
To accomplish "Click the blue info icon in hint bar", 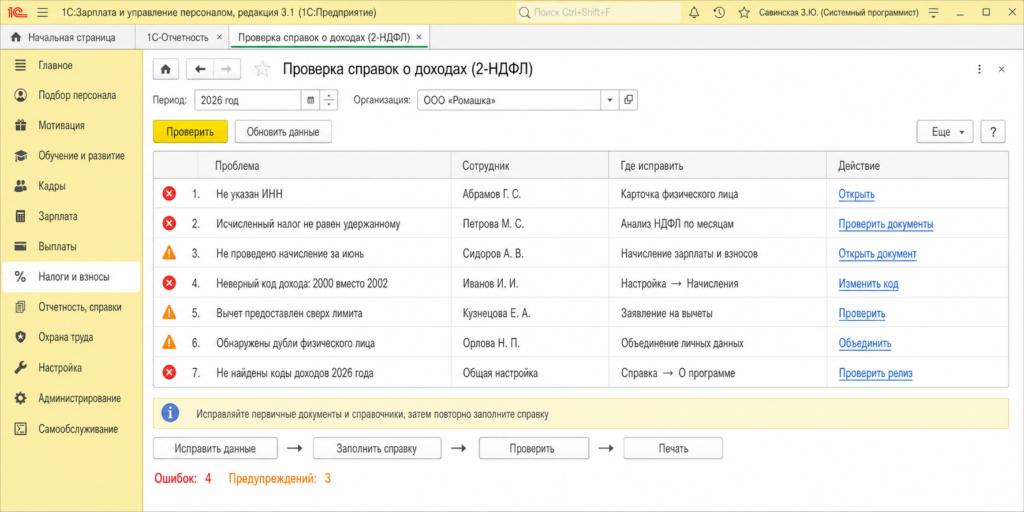I will [x=170, y=413].
